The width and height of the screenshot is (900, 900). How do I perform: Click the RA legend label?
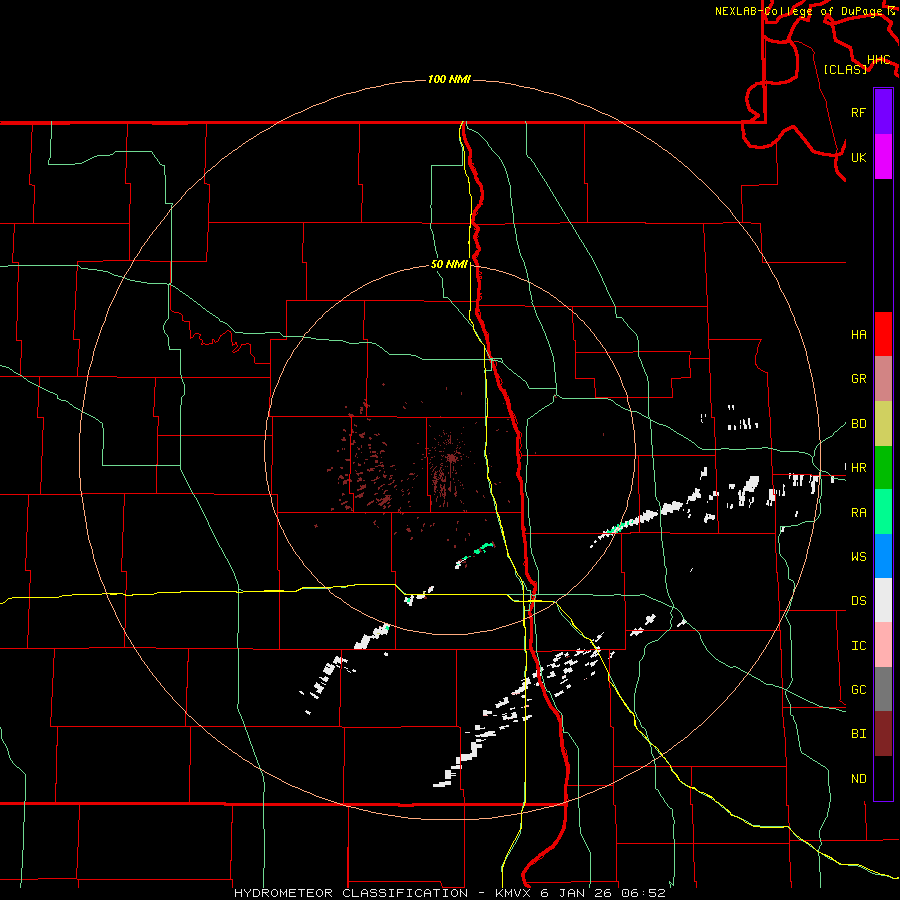click(858, 512)
